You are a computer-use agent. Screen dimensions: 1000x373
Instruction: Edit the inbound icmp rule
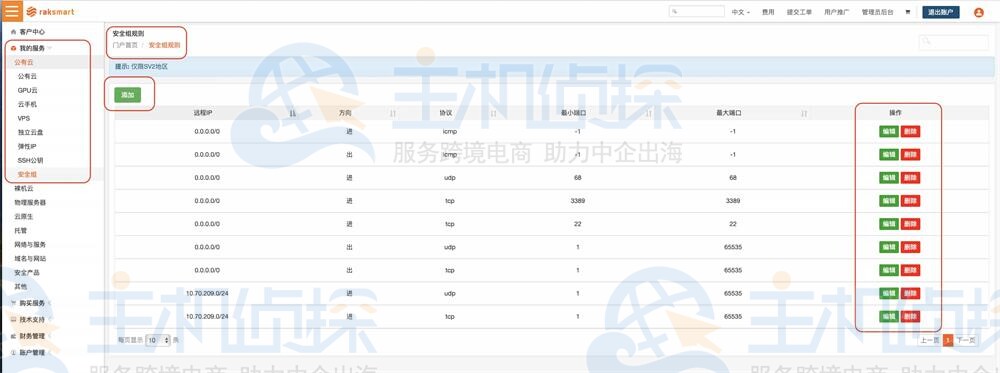tap(888, 131)
